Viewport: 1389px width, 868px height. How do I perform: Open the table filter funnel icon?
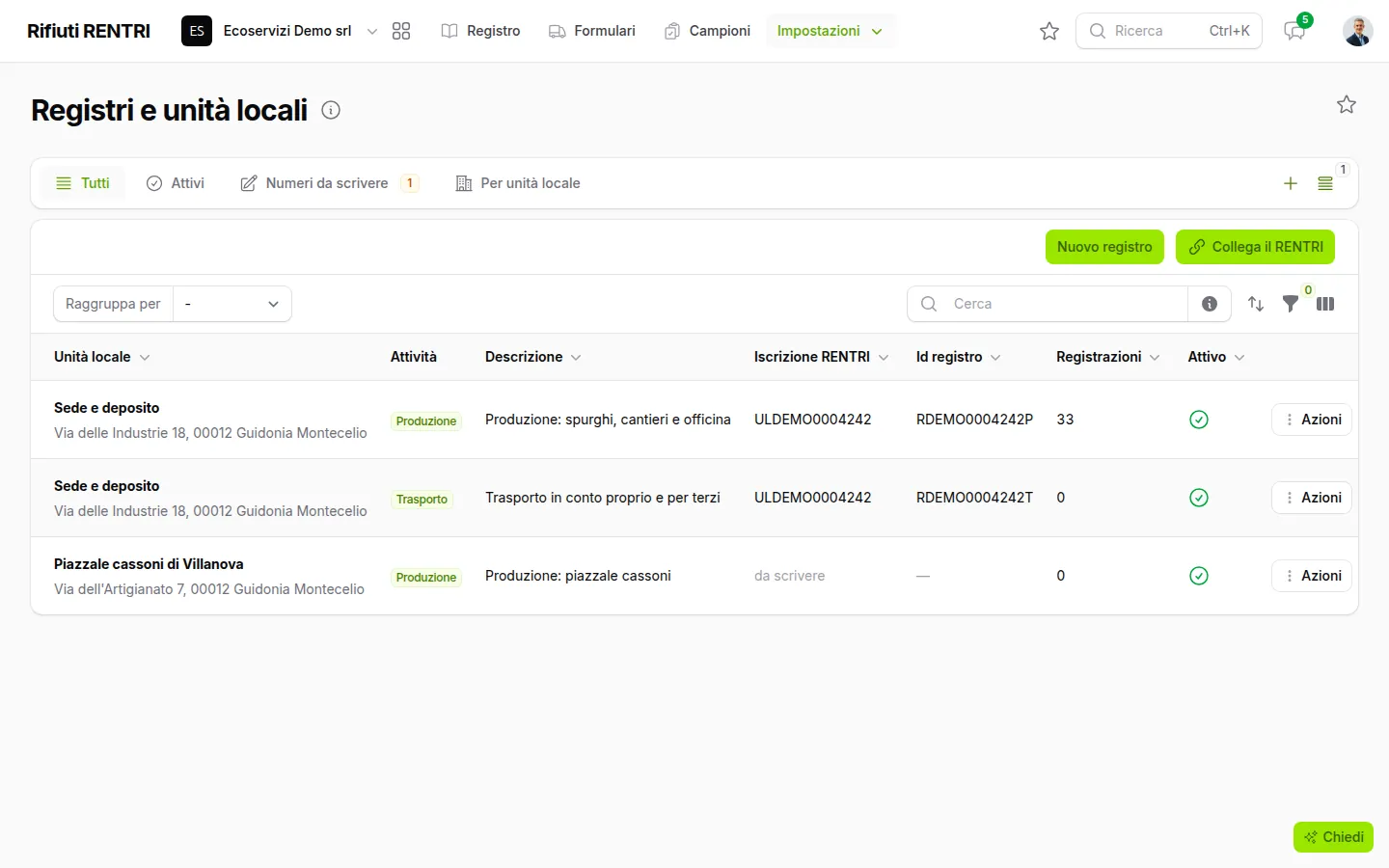[x=1291, y=304]
